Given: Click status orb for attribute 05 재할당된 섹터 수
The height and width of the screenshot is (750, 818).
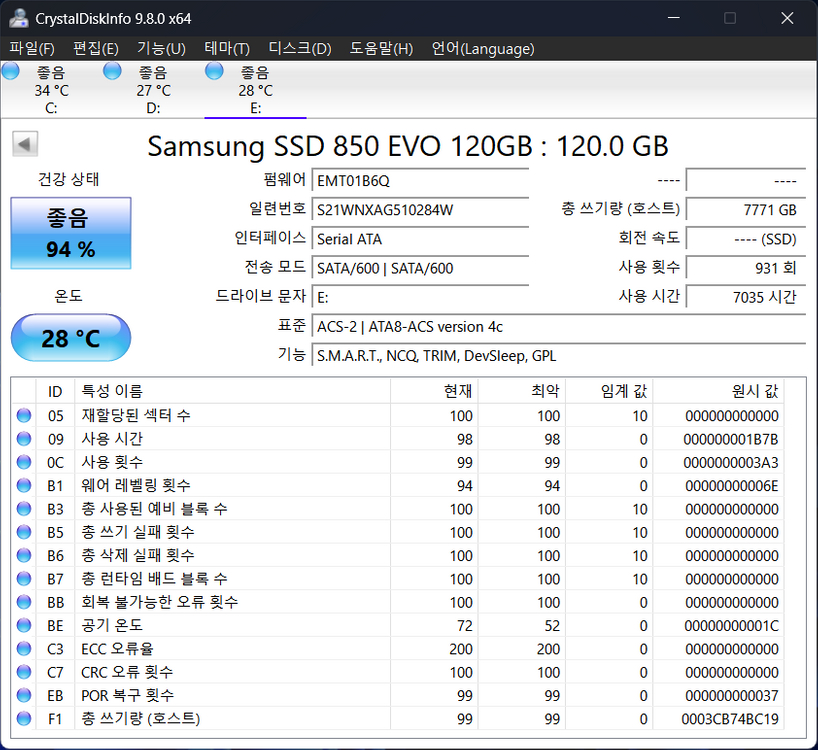Looking at the screenshot, I should [24, 416].
